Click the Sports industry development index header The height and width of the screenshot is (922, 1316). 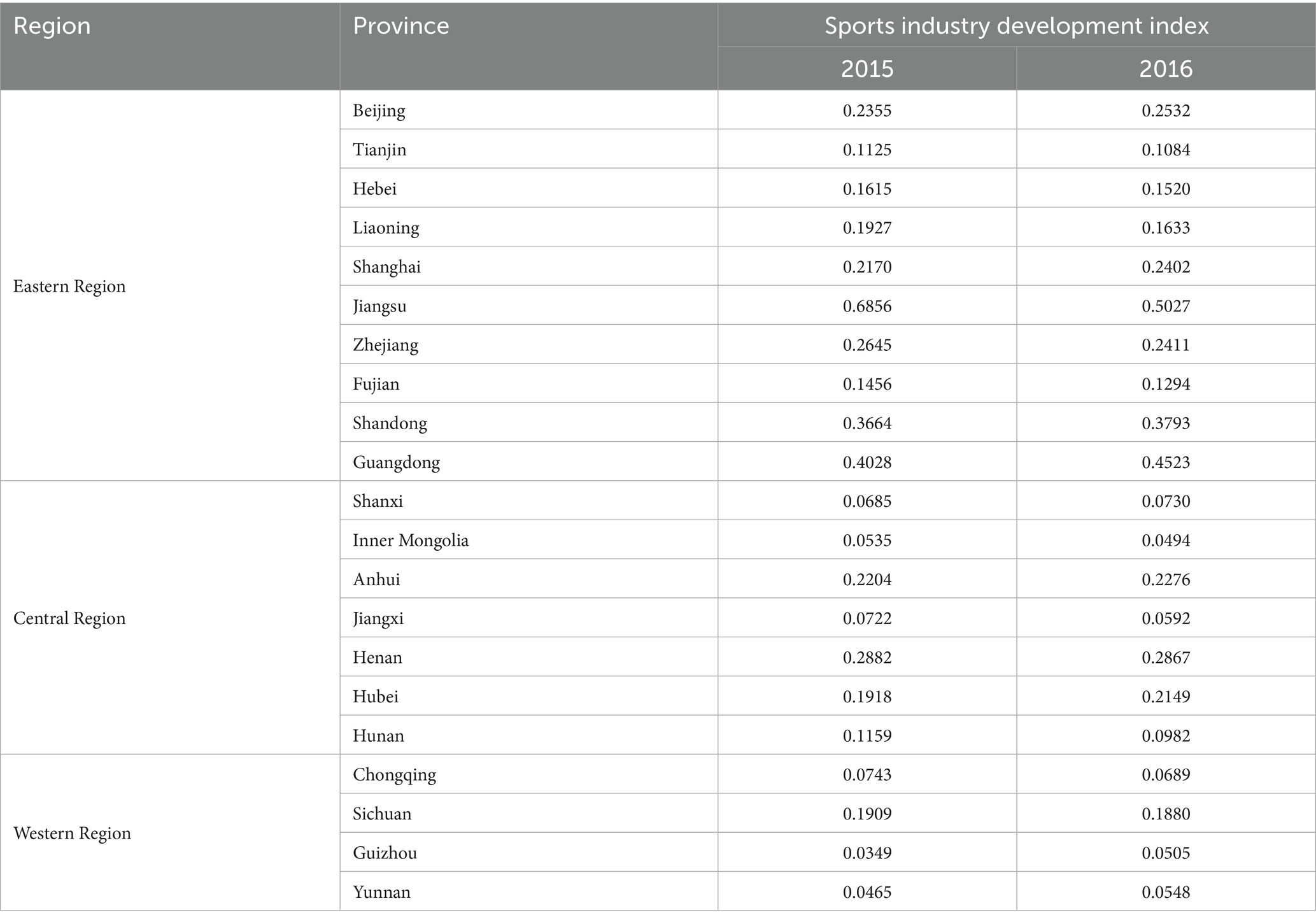[1016, 25]
